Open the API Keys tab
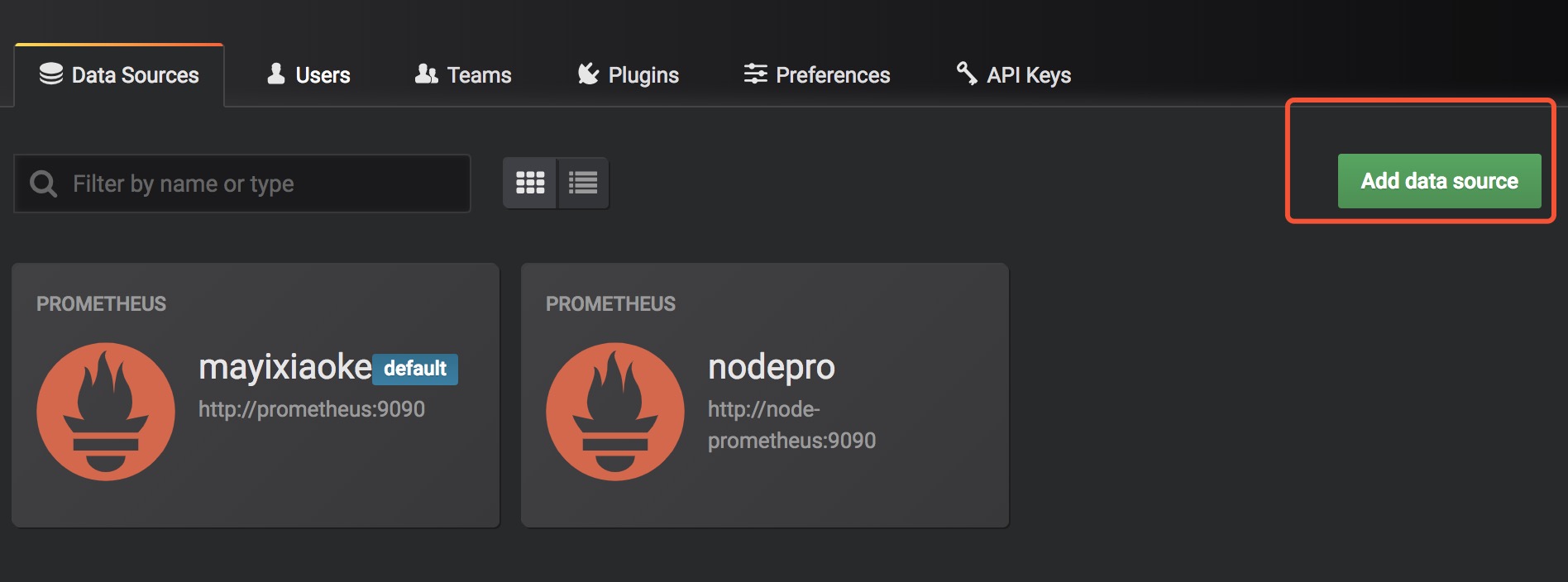1568x582 pixels. [1013, 74]
